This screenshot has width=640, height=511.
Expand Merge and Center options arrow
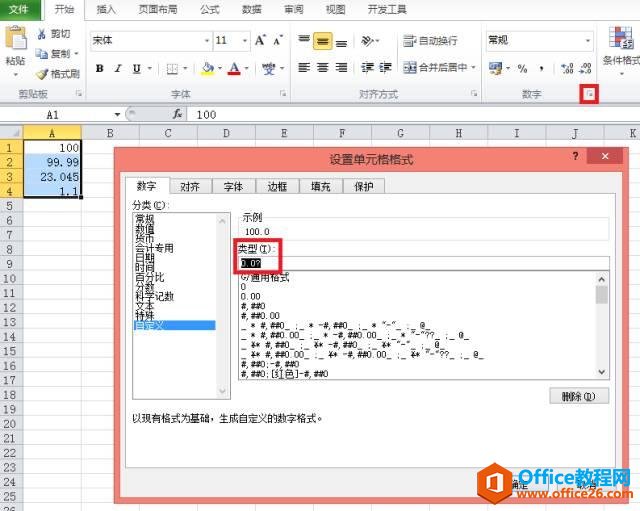[473, 67]
